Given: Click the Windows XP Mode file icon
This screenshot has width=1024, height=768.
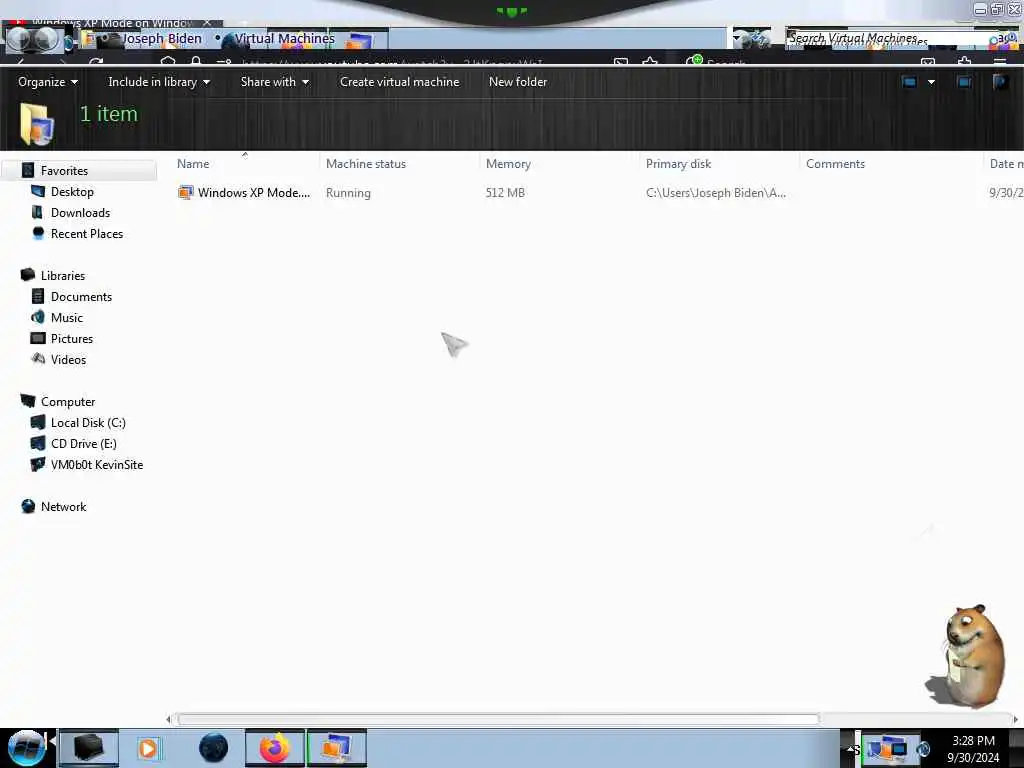Looking at the screenshot, I should tap(185, 192).
